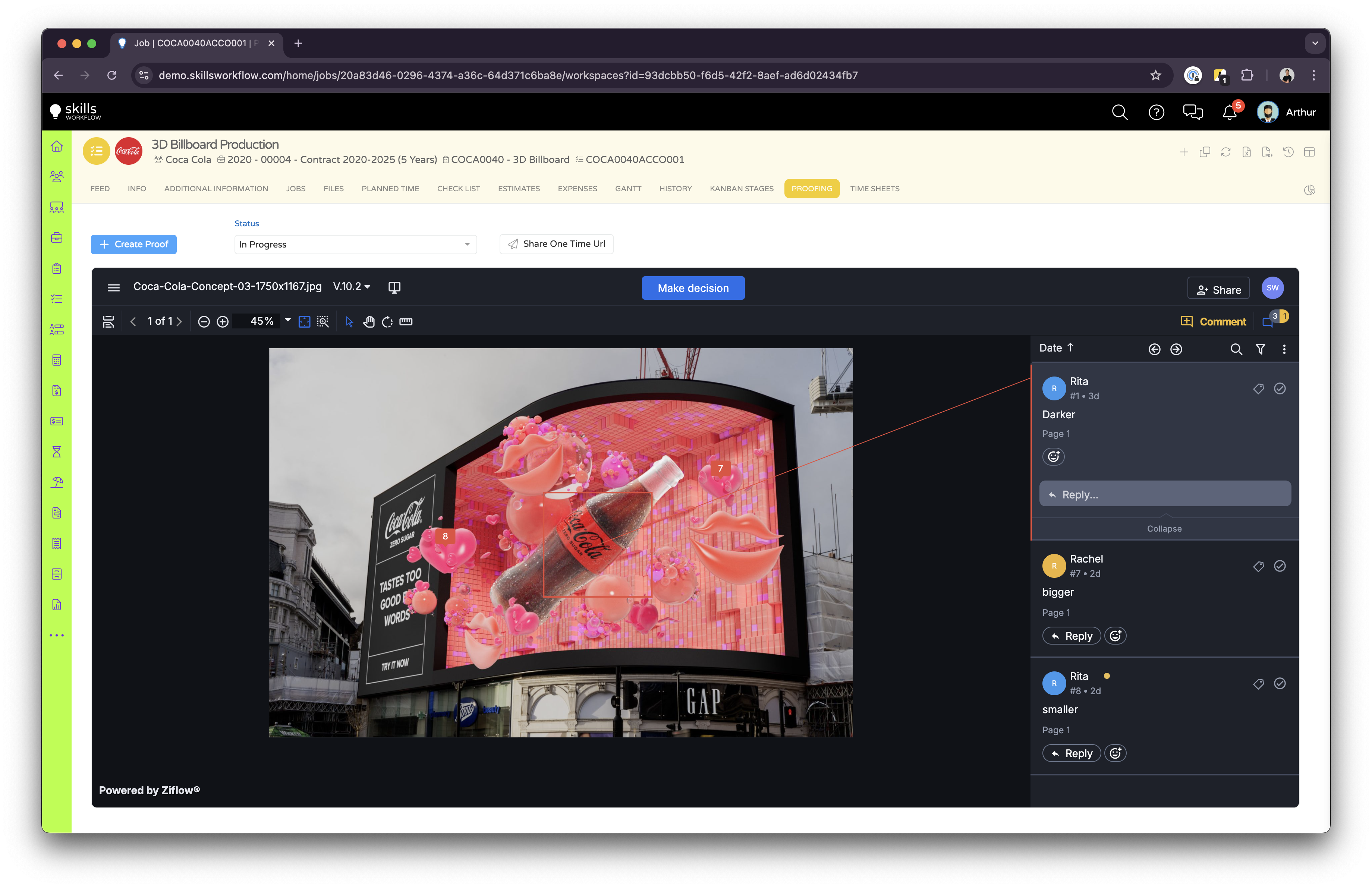Resolve Rachel's bigger comment checkmark
This screenshot has width=1372, height=888.
coord(1279,566)
